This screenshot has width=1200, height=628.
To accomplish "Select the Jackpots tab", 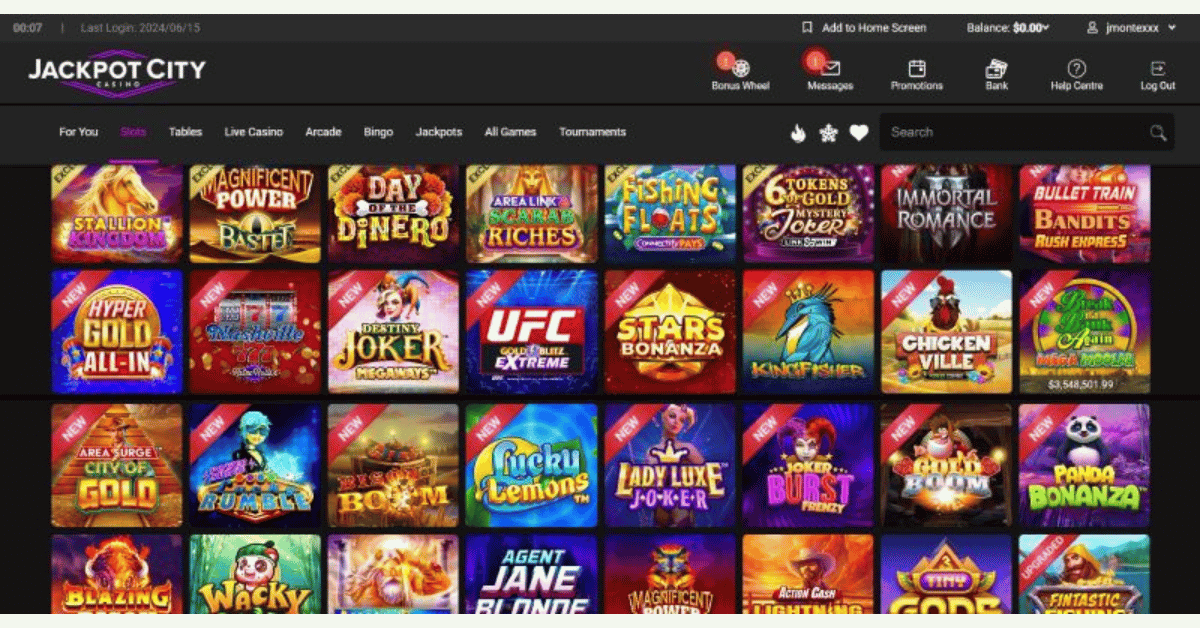I will pos(439,132).
